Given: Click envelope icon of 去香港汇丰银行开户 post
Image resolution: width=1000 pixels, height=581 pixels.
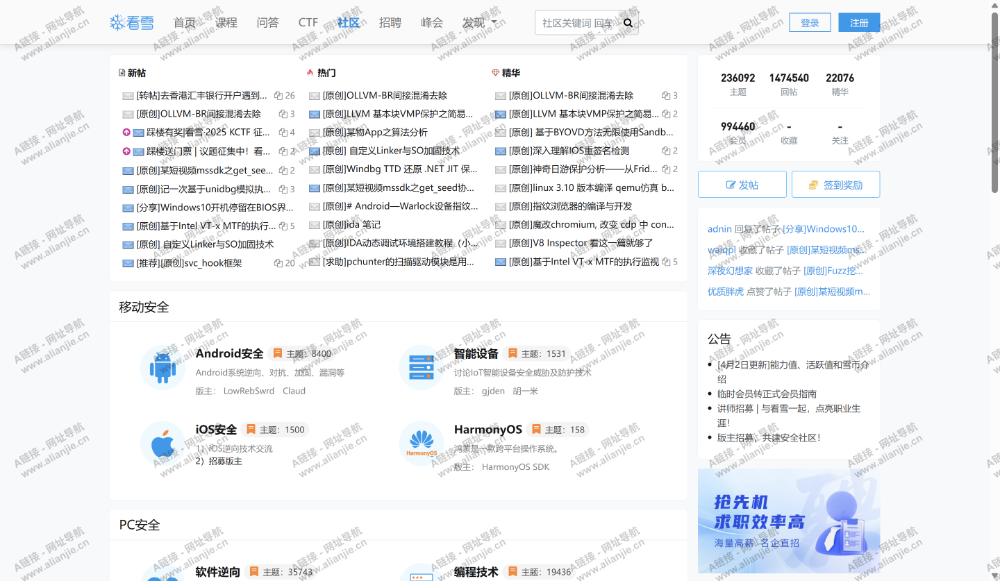Looking at the screenshot, I should tap(128, 96).
